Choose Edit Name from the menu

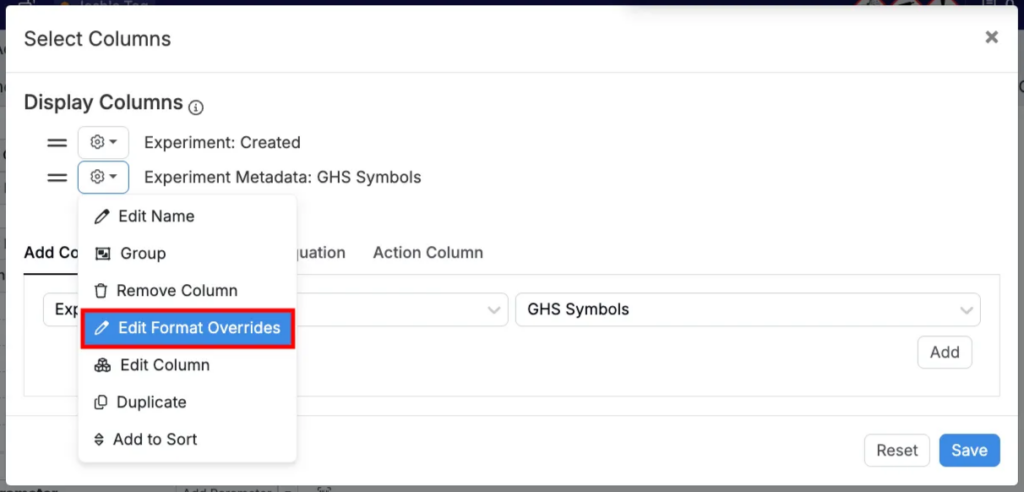pyautogui.click(x=156, y=216)
